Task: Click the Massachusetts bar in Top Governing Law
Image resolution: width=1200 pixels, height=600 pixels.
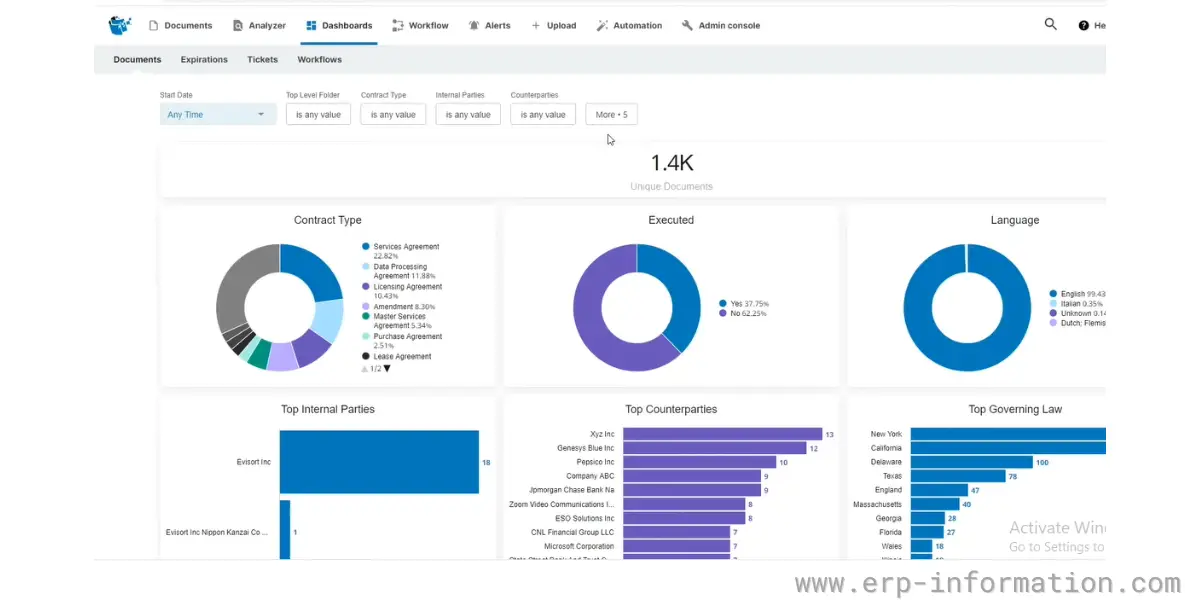Action: click(x=934, y=504)
